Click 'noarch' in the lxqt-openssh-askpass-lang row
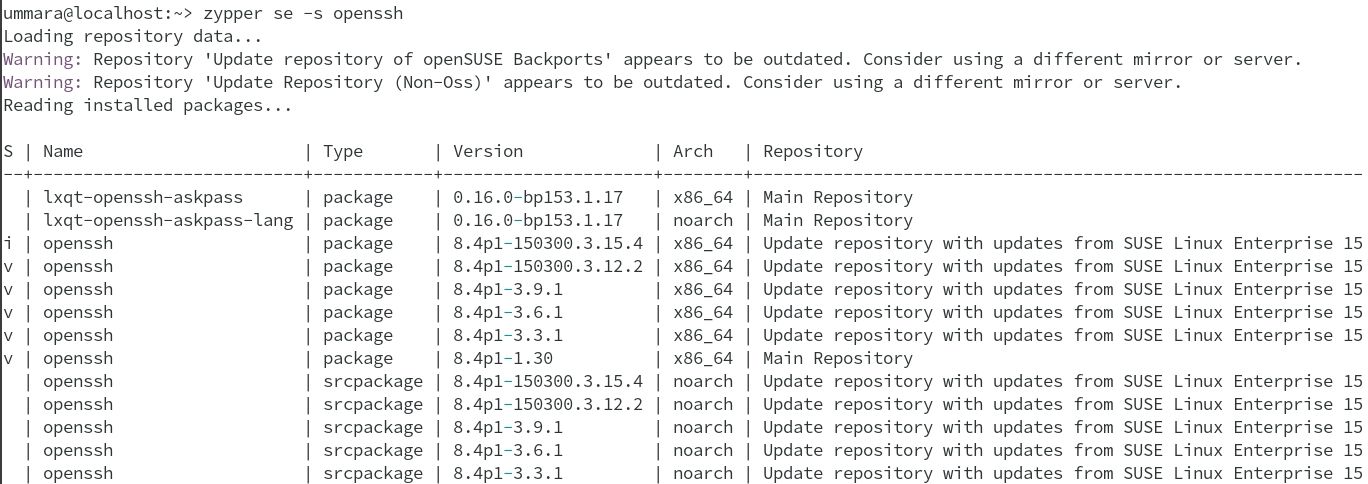Viewport: 1368px width, 484px height. tap(703, 221)
